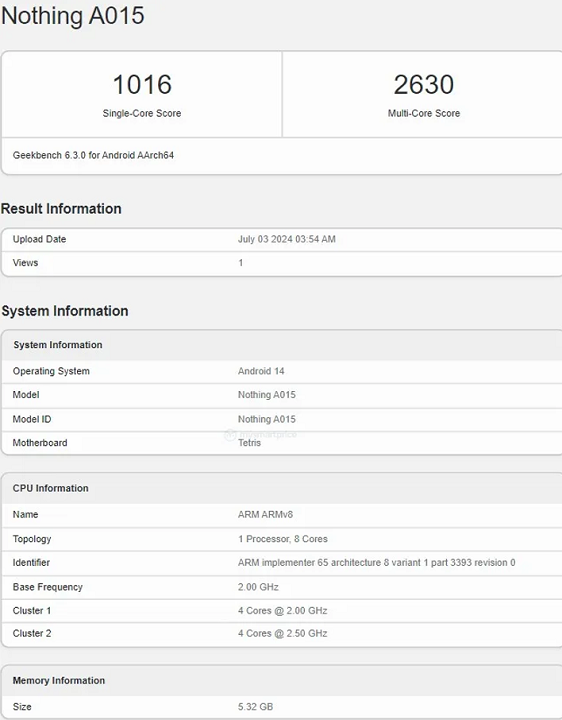Image resolution: width=562 pixels, height=720 pixels.
Task: Select the upload date July 03 2024 value
Action: [287, 239]
